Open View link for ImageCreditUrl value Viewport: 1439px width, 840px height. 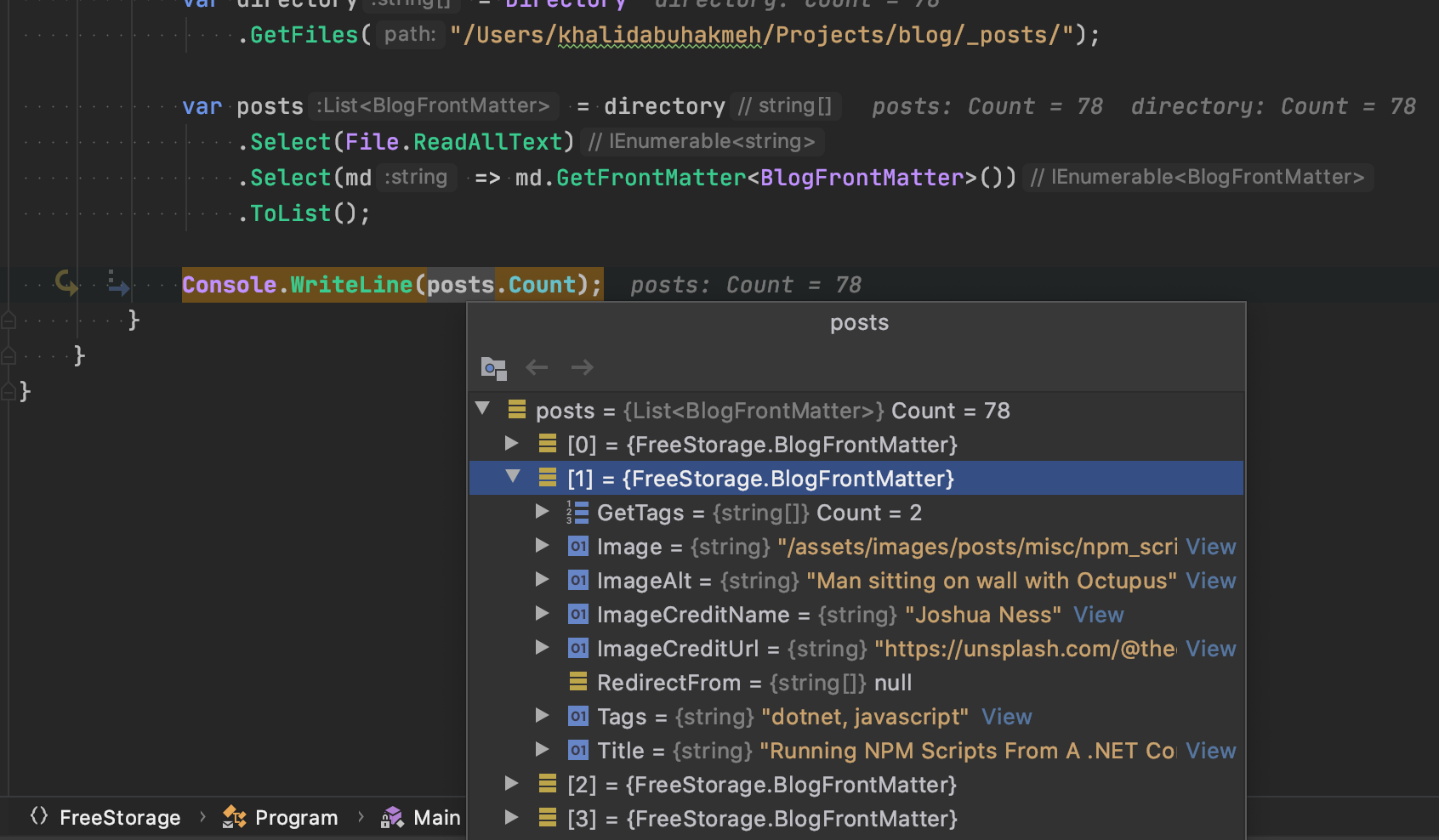coord(1211,649)
